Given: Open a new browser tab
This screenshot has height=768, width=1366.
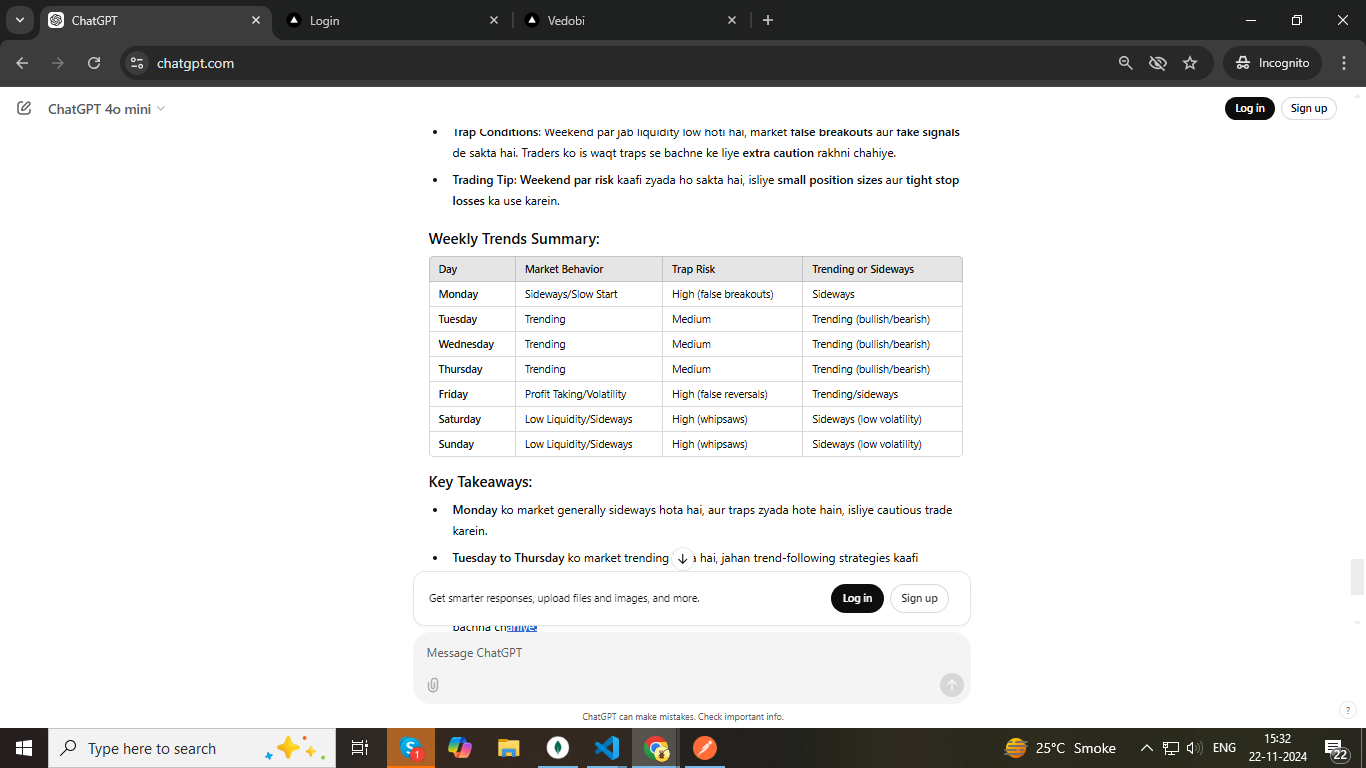Looking at the screenshot, I should tap(768, 20).
